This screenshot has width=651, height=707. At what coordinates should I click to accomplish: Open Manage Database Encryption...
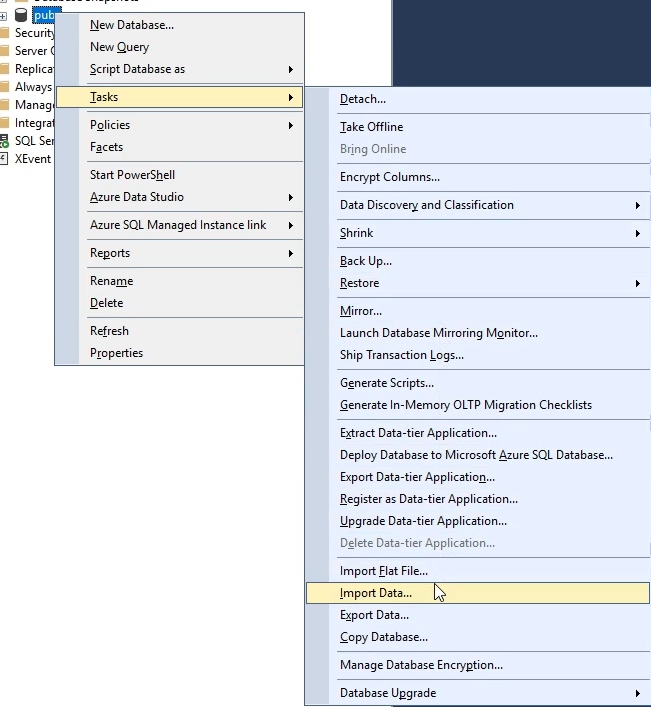(x=421, y=666)
